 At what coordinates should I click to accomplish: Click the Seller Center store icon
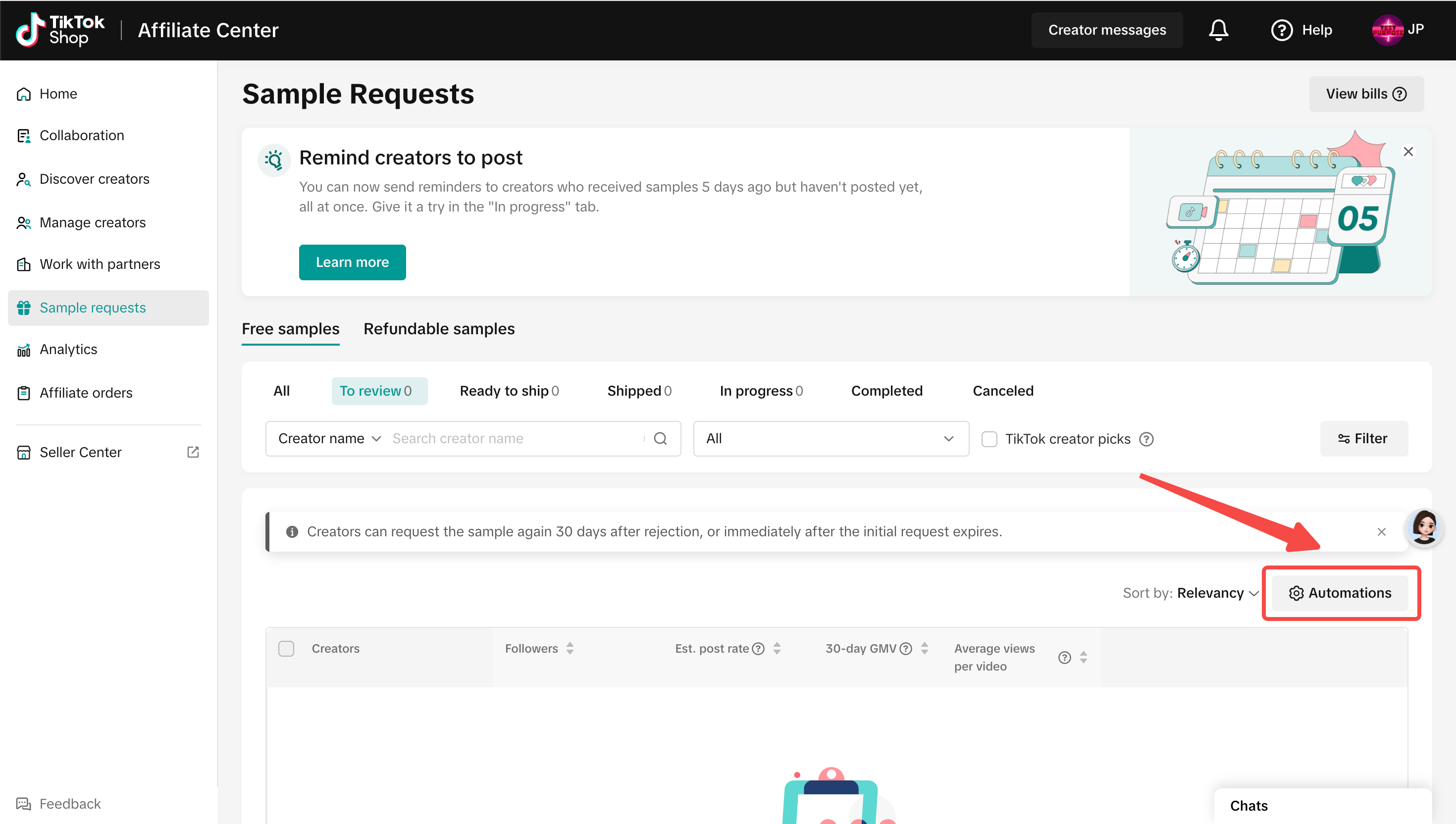[x=24, y=453]
